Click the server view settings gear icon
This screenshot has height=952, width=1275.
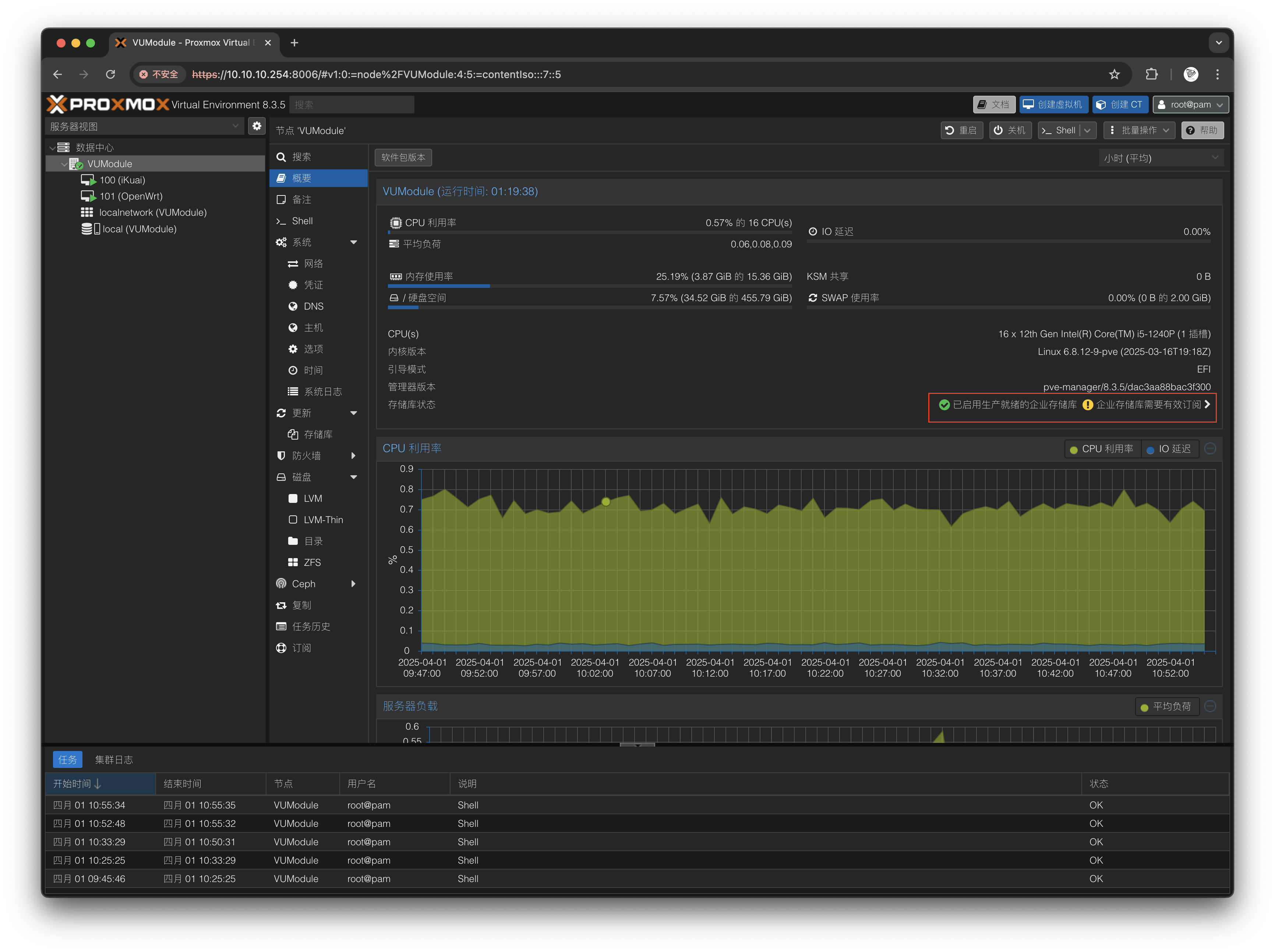(257, 126)
